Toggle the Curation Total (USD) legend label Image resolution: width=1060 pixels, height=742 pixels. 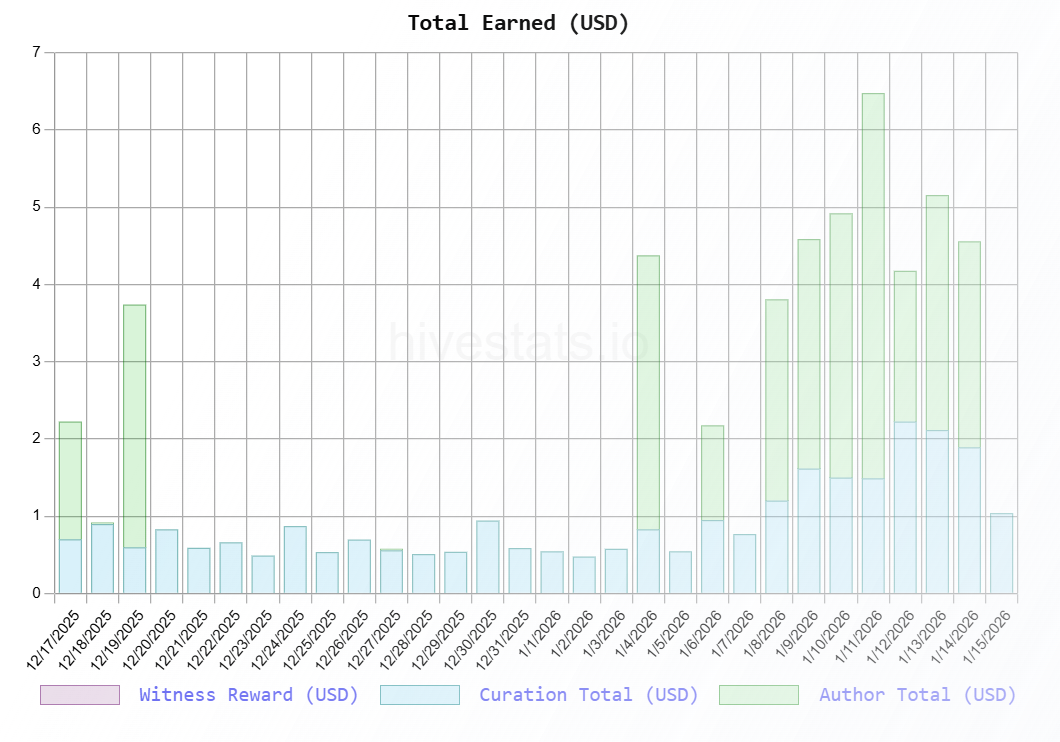[x=588, y=694]
